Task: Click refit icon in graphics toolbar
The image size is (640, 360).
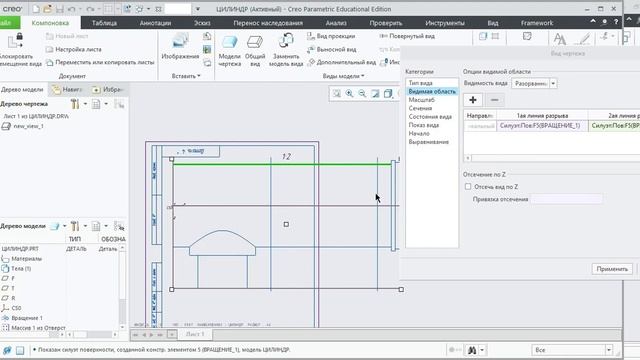Action: pos(336,93)
